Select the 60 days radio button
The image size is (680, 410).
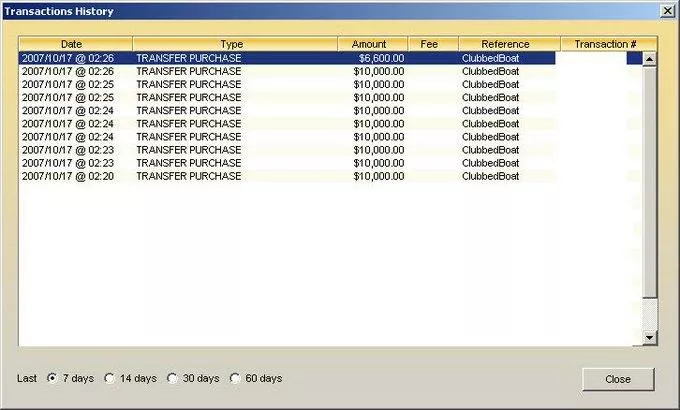coord(235,378)
